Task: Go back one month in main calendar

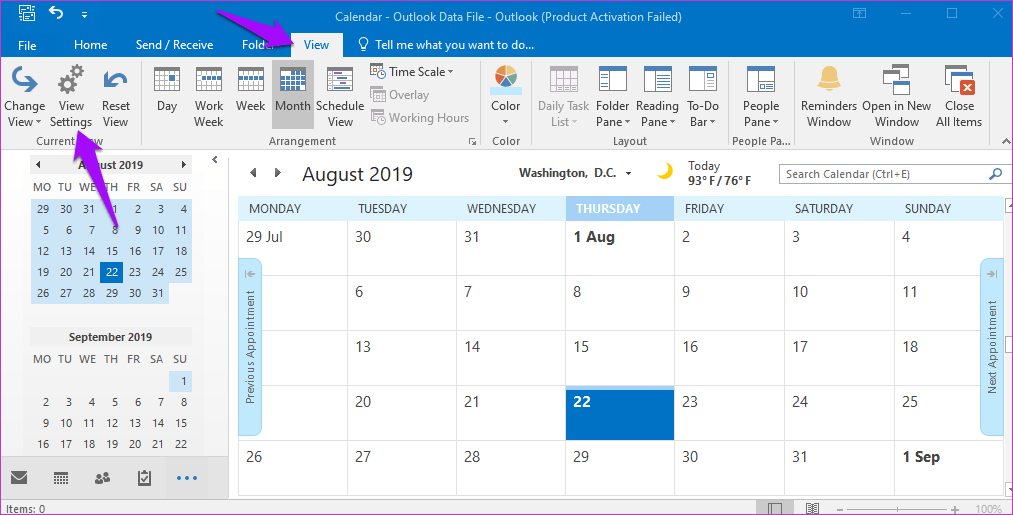Action: coord(253,173)
